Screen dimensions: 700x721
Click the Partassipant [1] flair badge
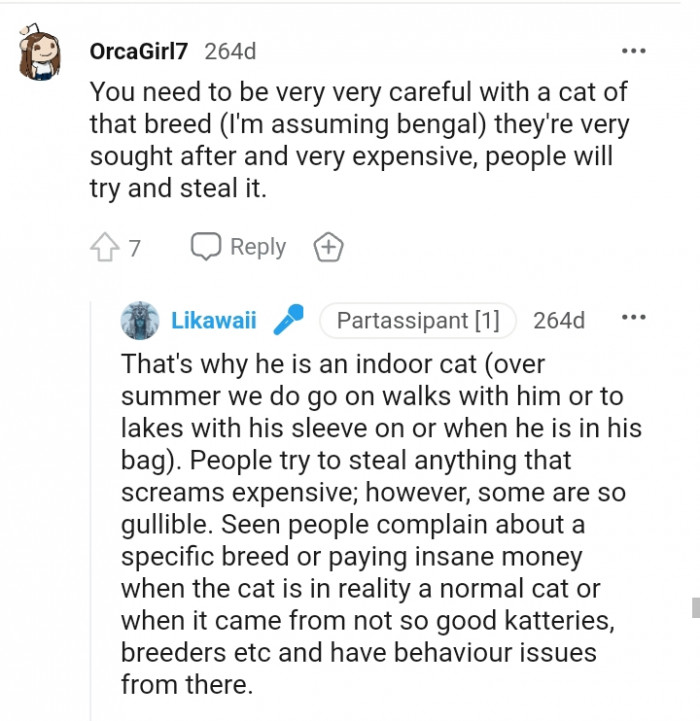coord(418,320)
